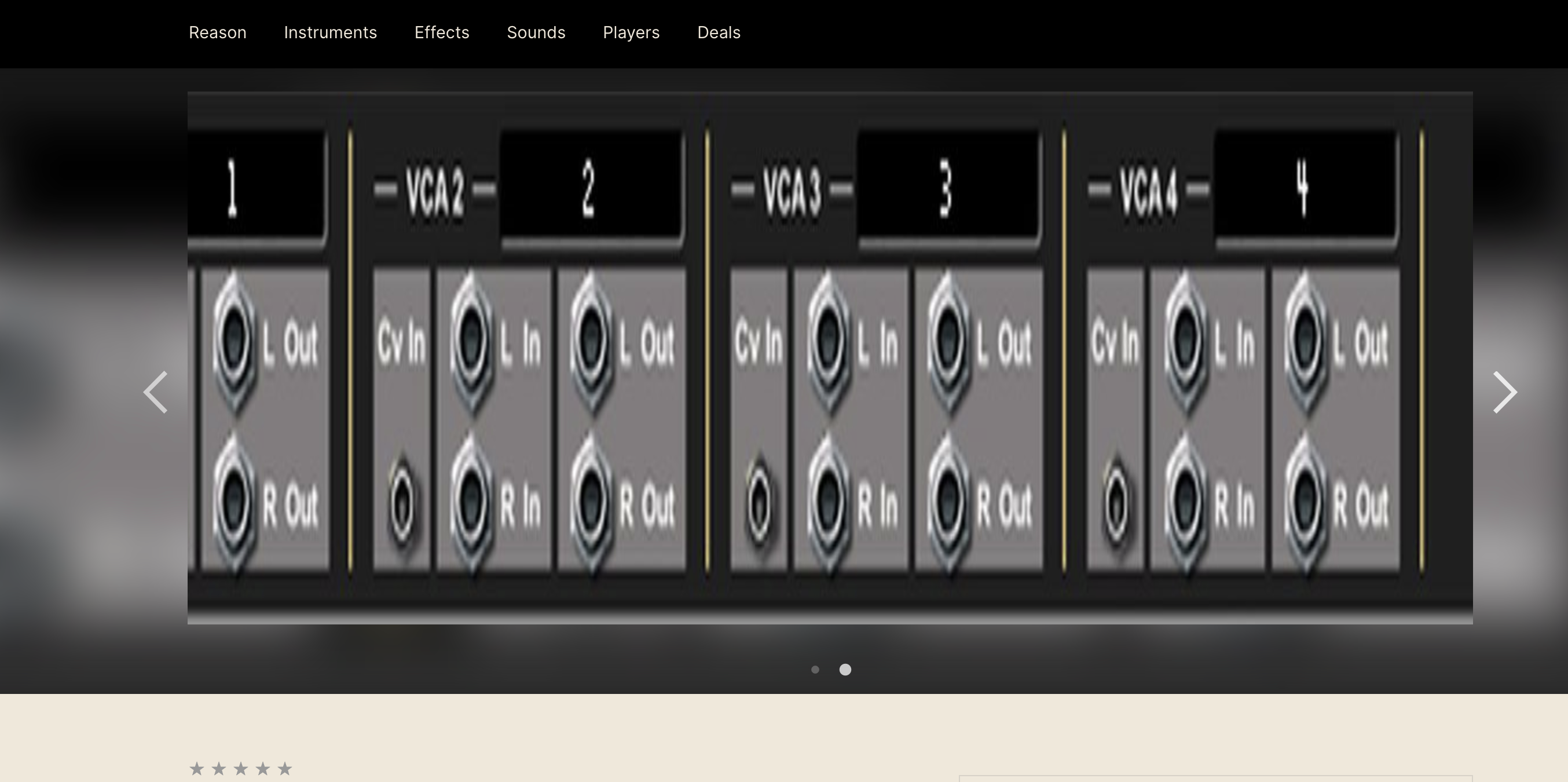Click the VCA 3 Cv In jack

pyautogui.click(x=759, y=505)
